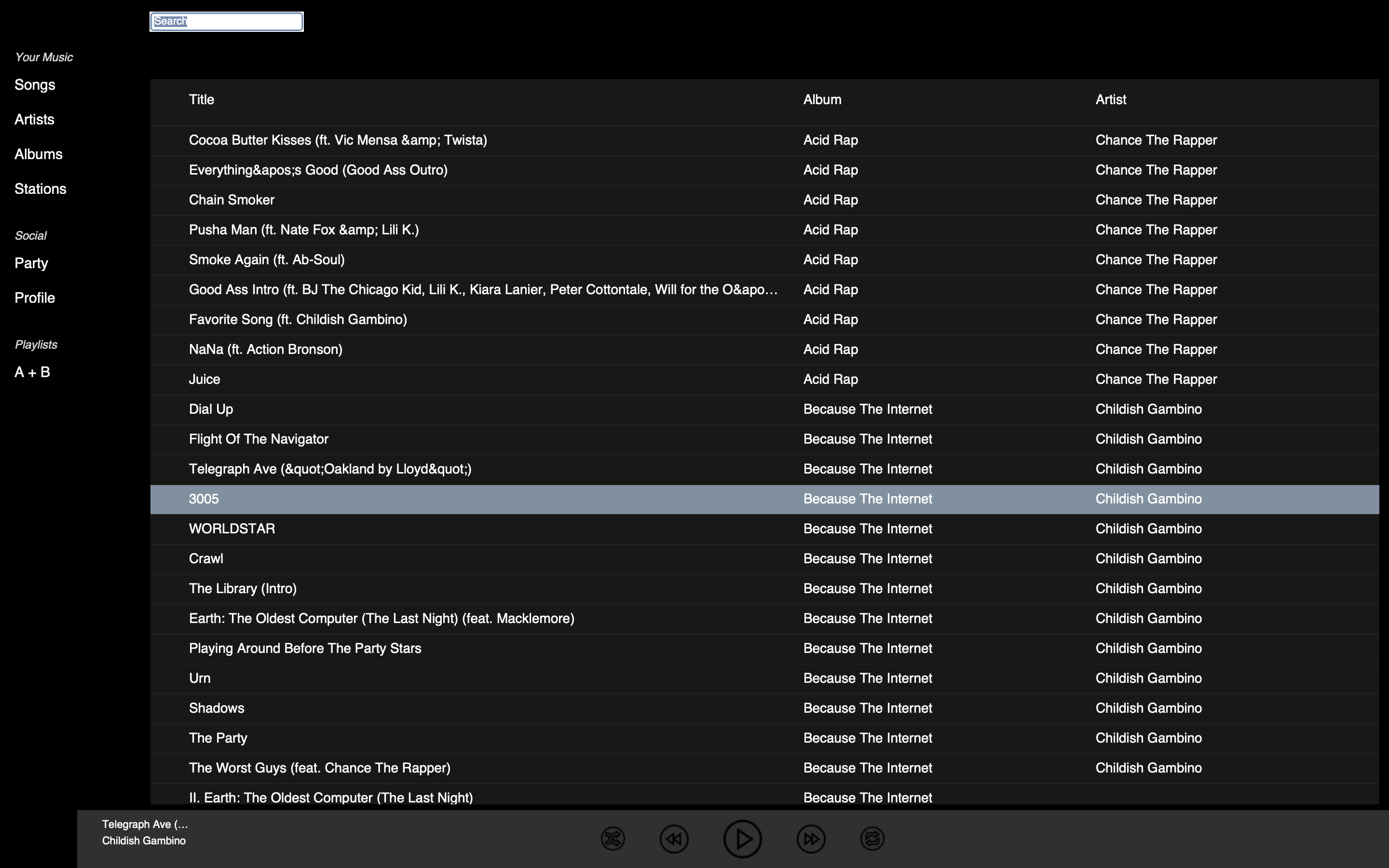Select Playing Around Before The Party Stars
This screenshot has height=868, width=1389.
pyautogui.click(x=764, y=648)
